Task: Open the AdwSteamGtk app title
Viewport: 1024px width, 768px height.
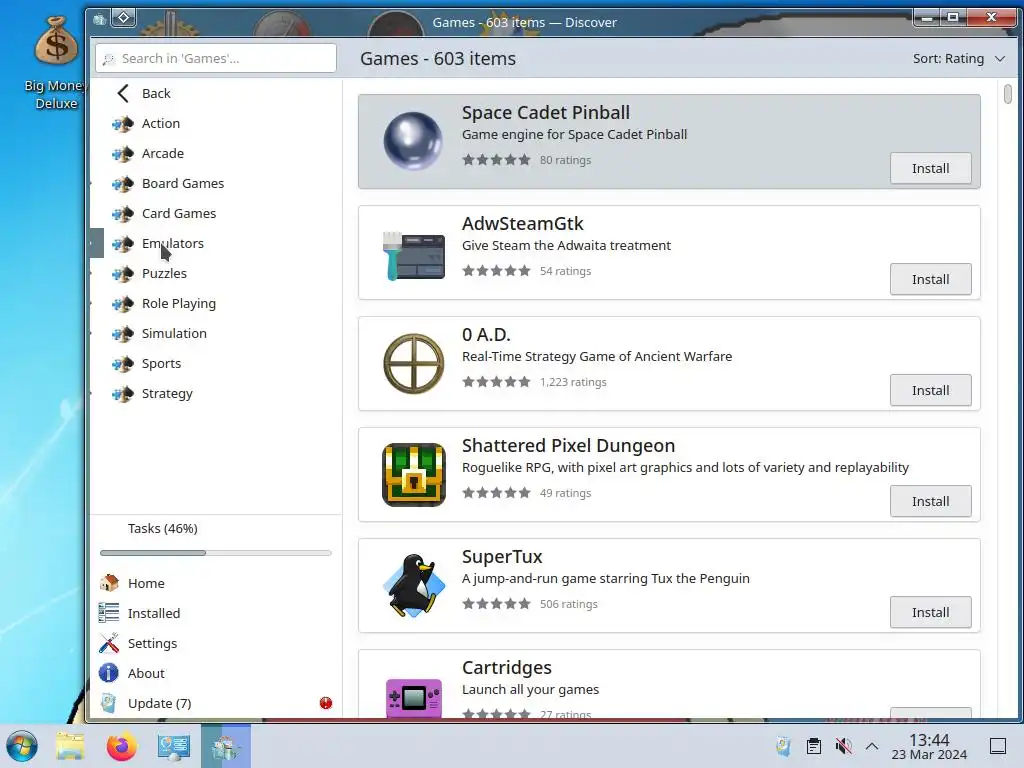Action: 522,223
